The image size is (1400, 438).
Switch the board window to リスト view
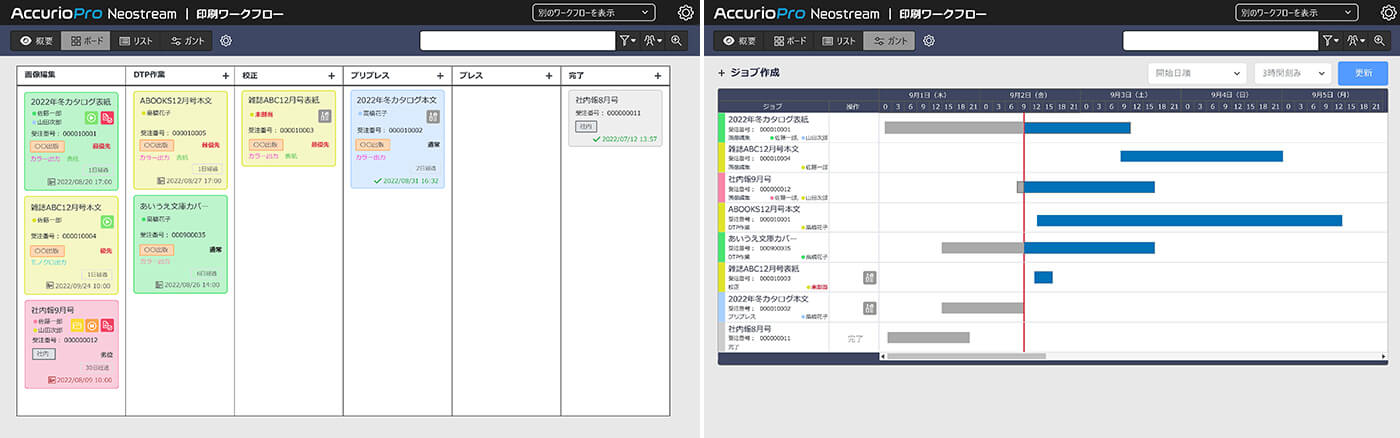pos(137,41)
